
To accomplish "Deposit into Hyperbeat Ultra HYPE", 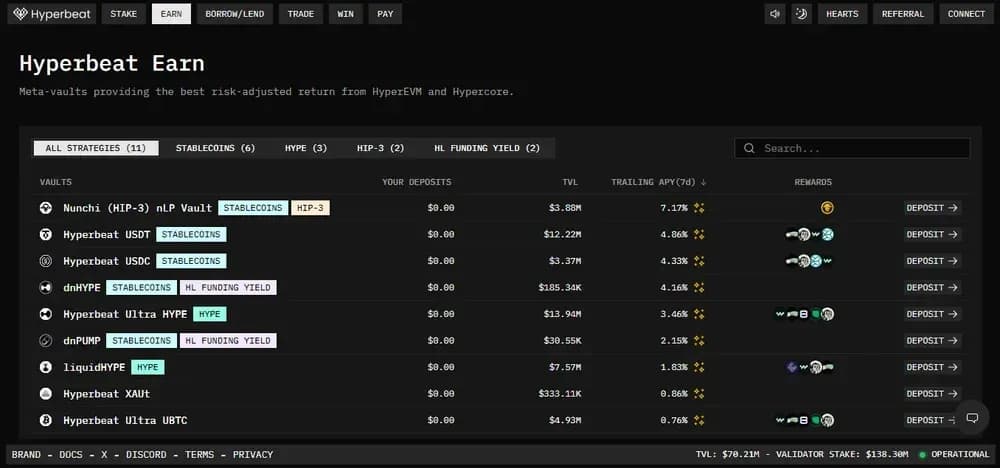I will [x=932, y=314].
